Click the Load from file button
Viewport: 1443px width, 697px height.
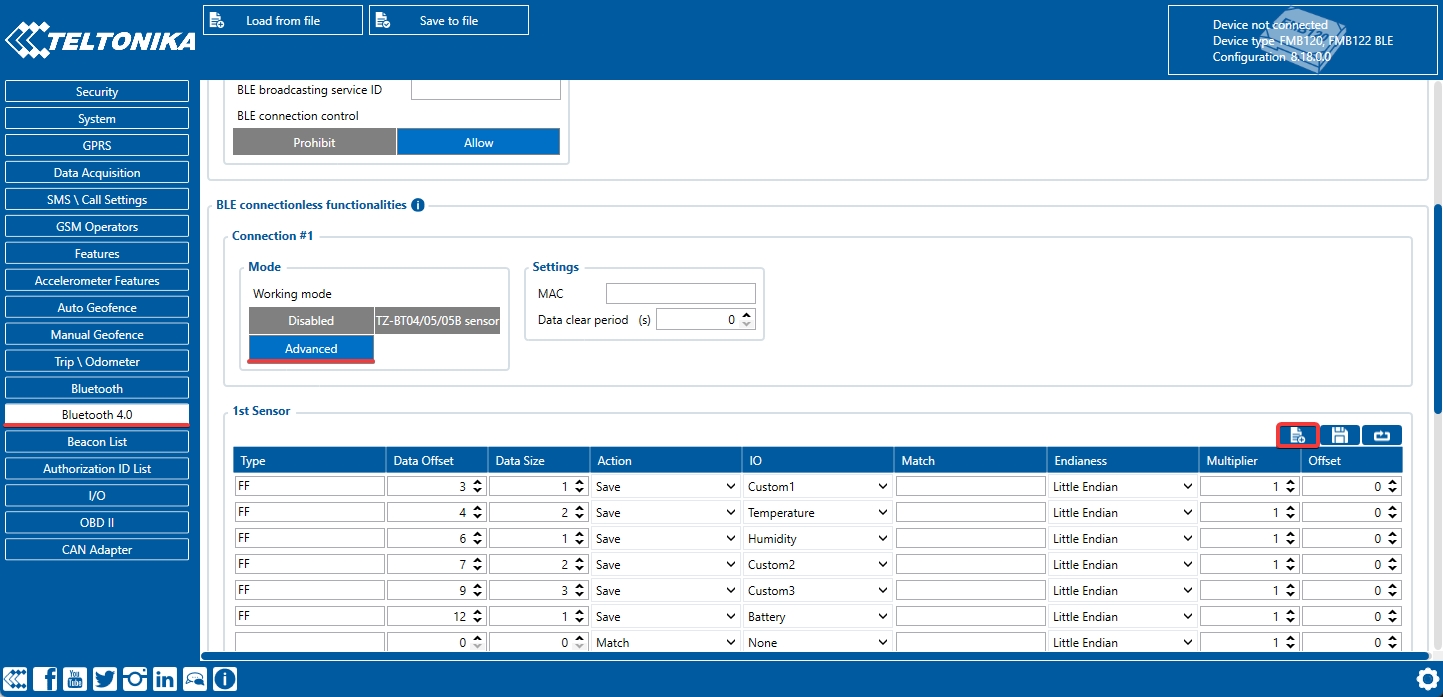pyautogui.click(x=283, y=21)
